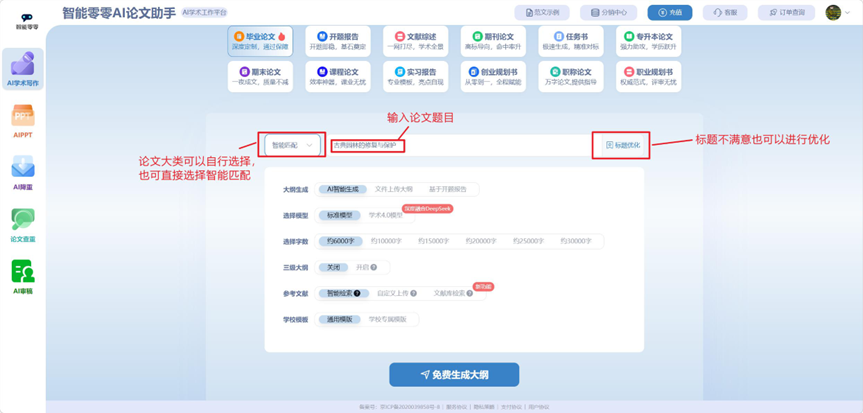Select AI智能生成 for 大纲生成
The width and height of the screenshot is (863, 413).
point(342,189)
